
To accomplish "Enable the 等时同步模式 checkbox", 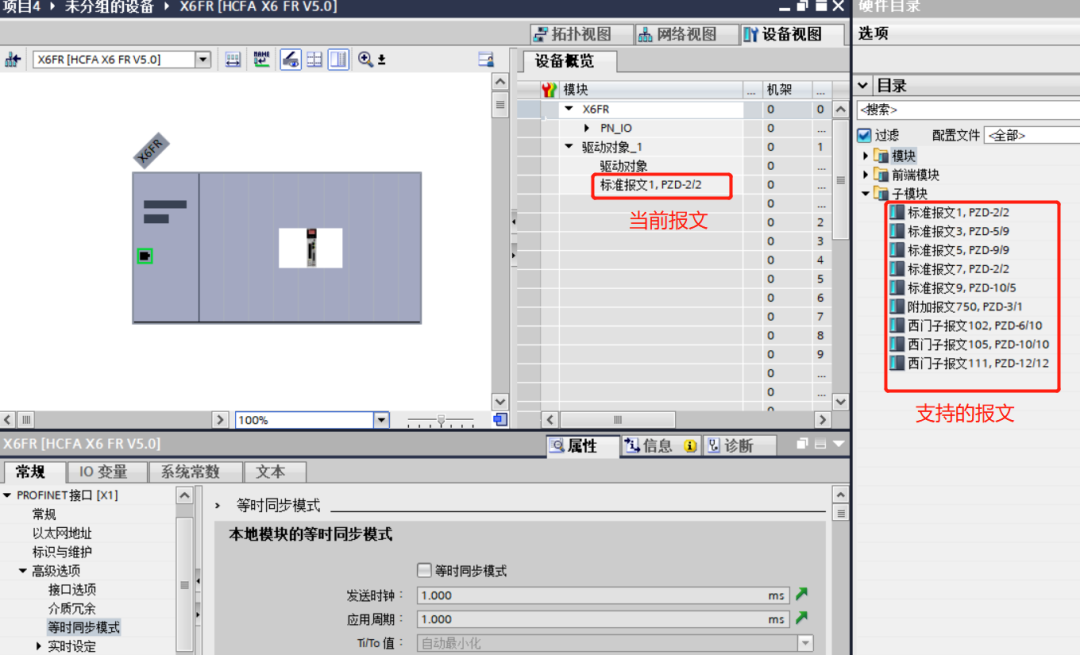I will point(424,571).
